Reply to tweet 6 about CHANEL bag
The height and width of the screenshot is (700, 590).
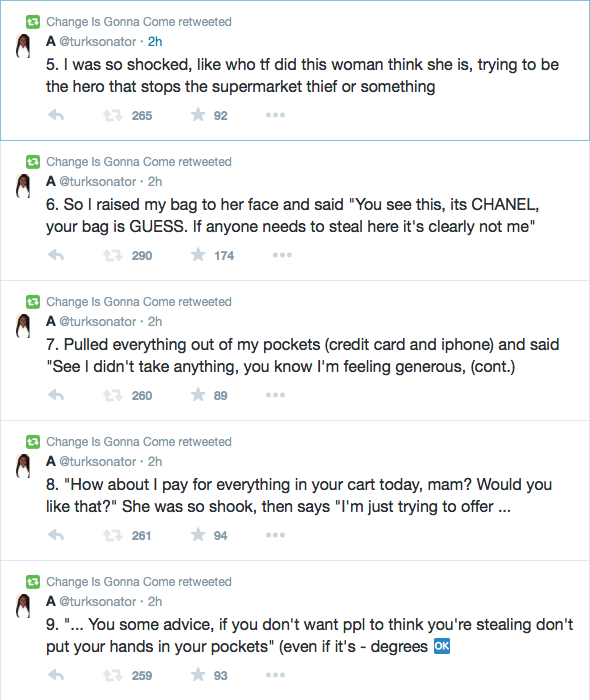click(56, 255)
